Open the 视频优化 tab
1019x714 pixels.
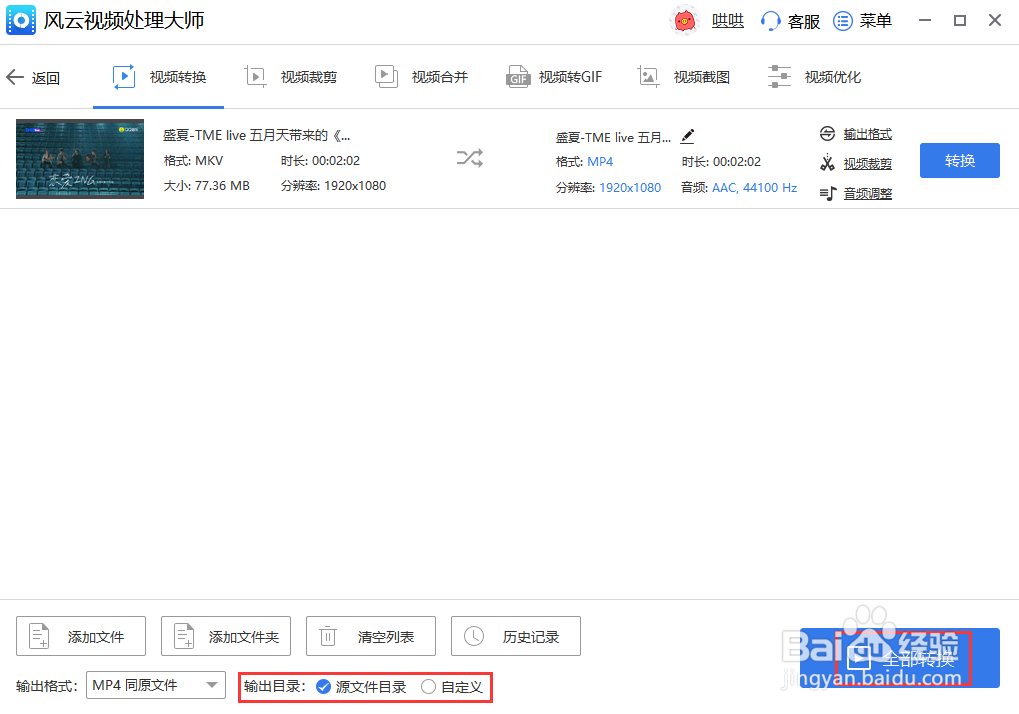(x=814, y=76)
